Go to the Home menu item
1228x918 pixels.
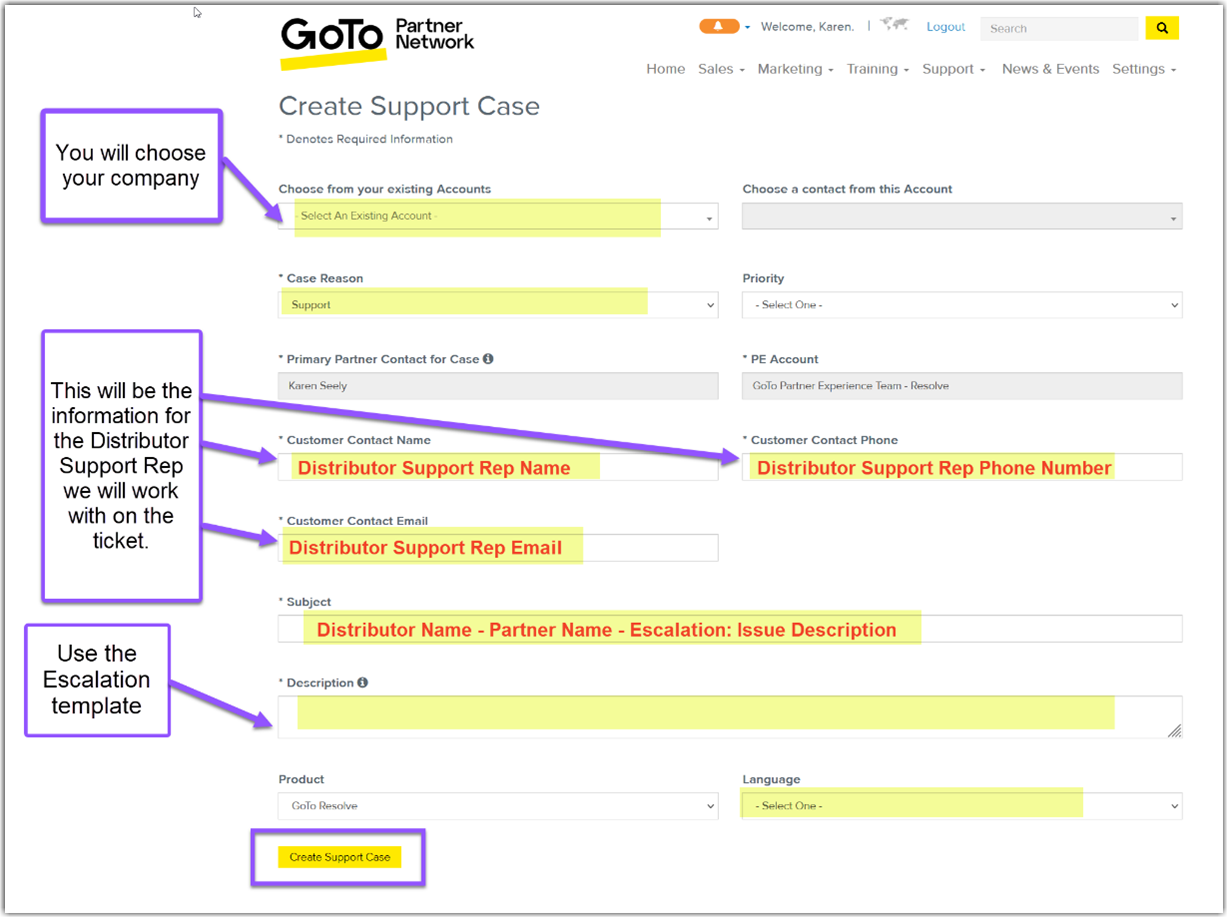click(666, 69)
